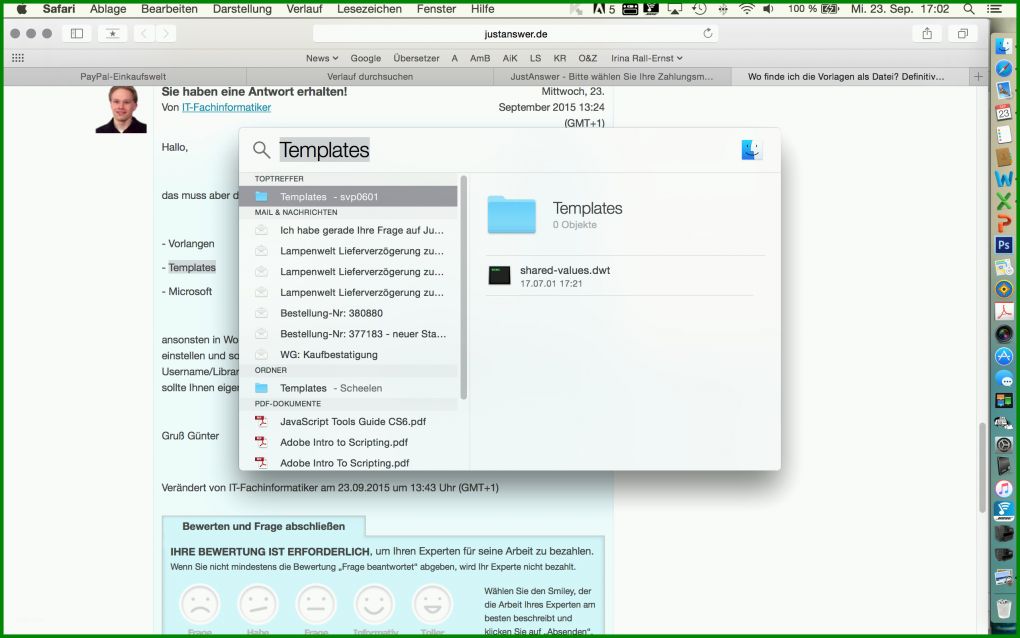
Task: Go back with the Safari back arrow
Action: 144,34
